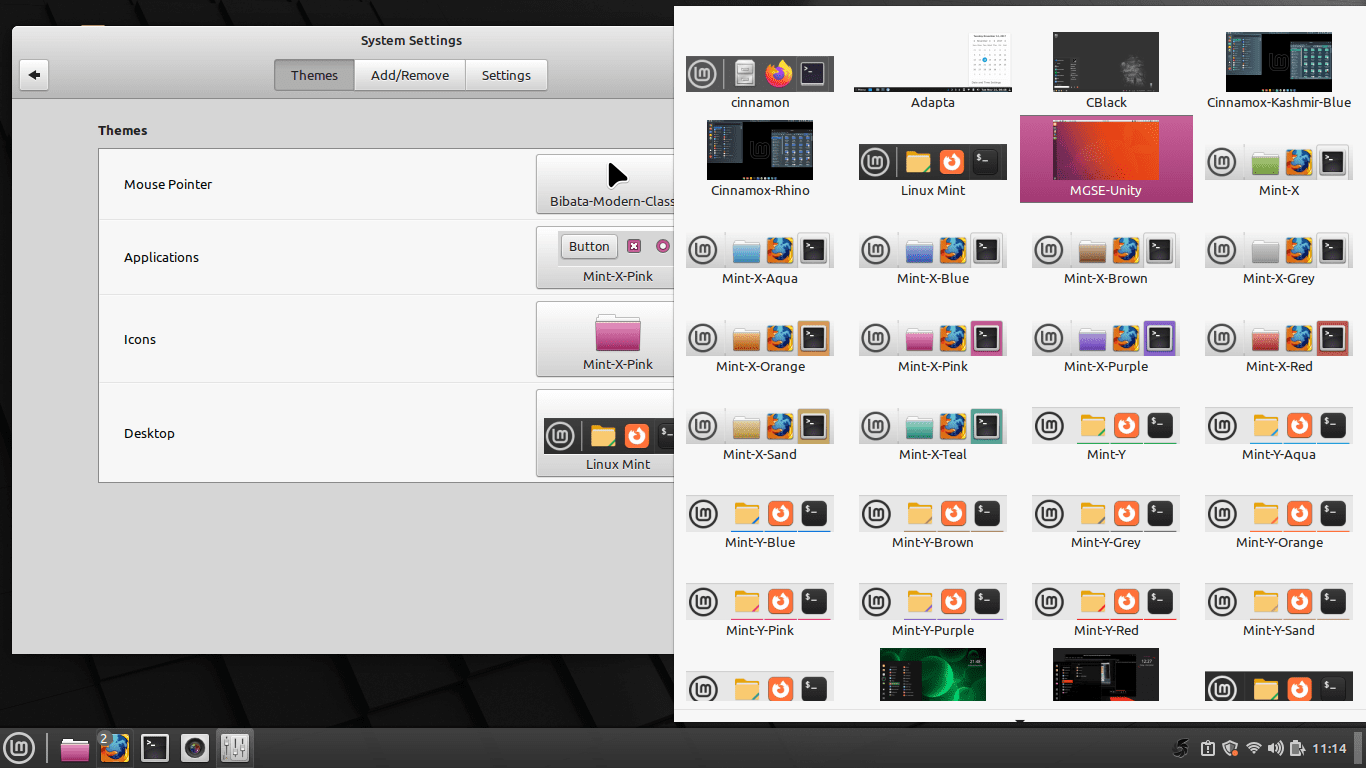The image size is (1366, 768).
Task: Select the Mint-X theme
Action: [x=1279, y=170]
